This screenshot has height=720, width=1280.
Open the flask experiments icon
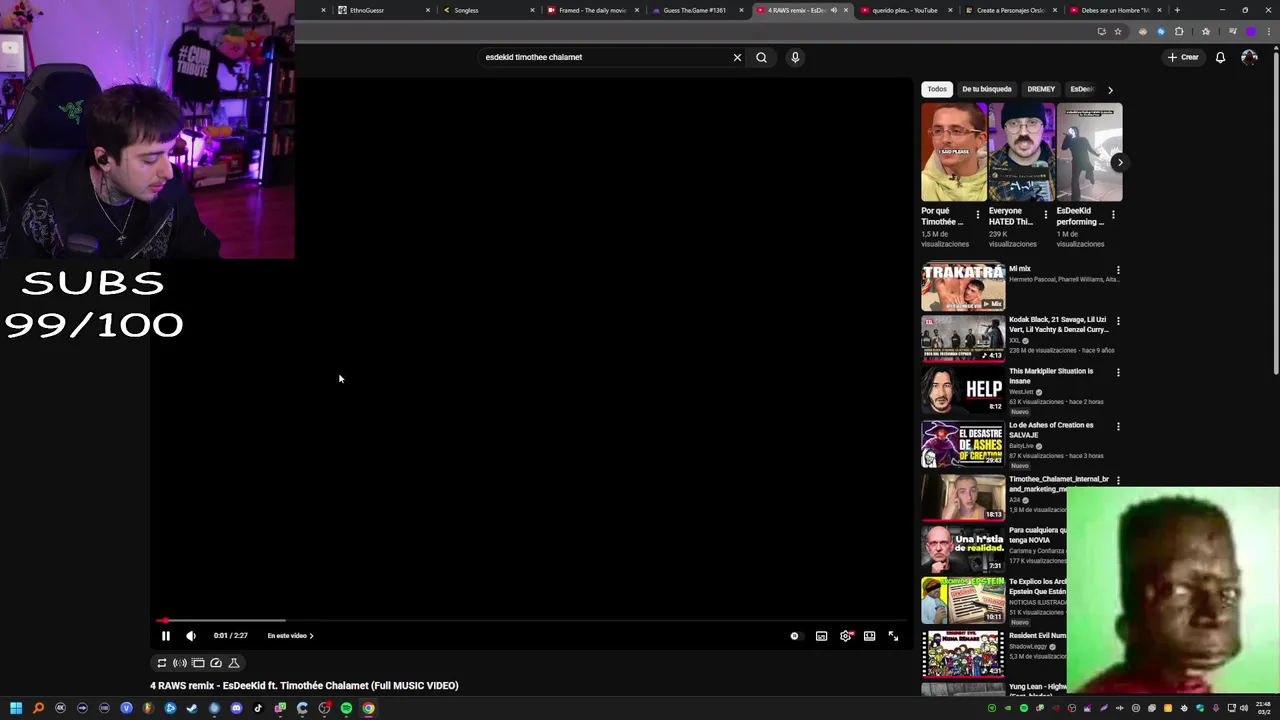(234, 663)
